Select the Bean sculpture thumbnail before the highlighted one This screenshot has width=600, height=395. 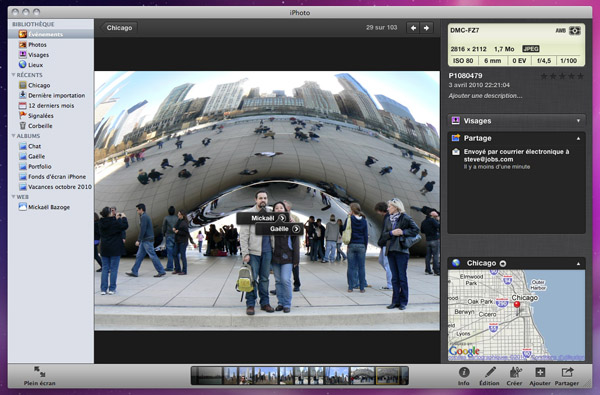(362, 375)
